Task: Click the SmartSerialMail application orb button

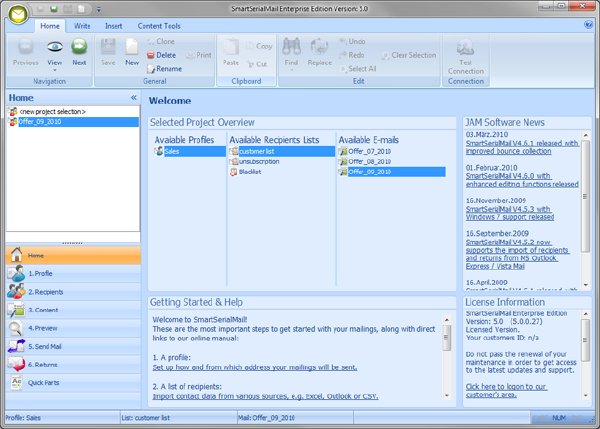Action: tap(18, 14)
